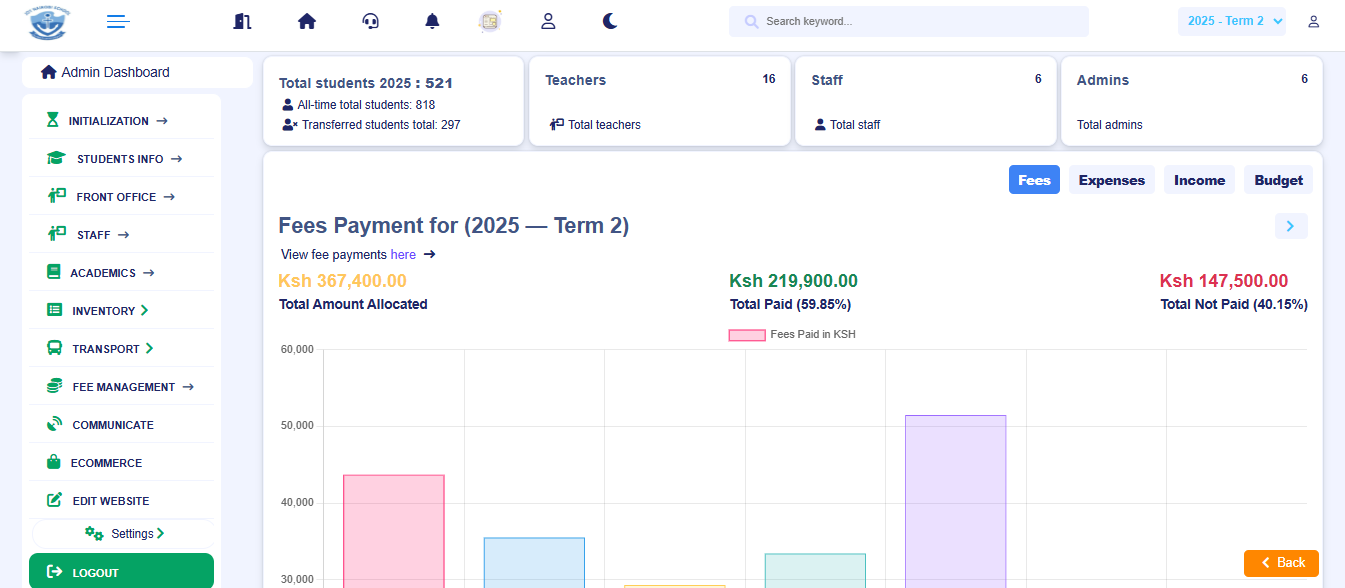Toggle the sidebar hamburger menu
The height and width of the screenshot is (588, 1345).
coord(118,21)
